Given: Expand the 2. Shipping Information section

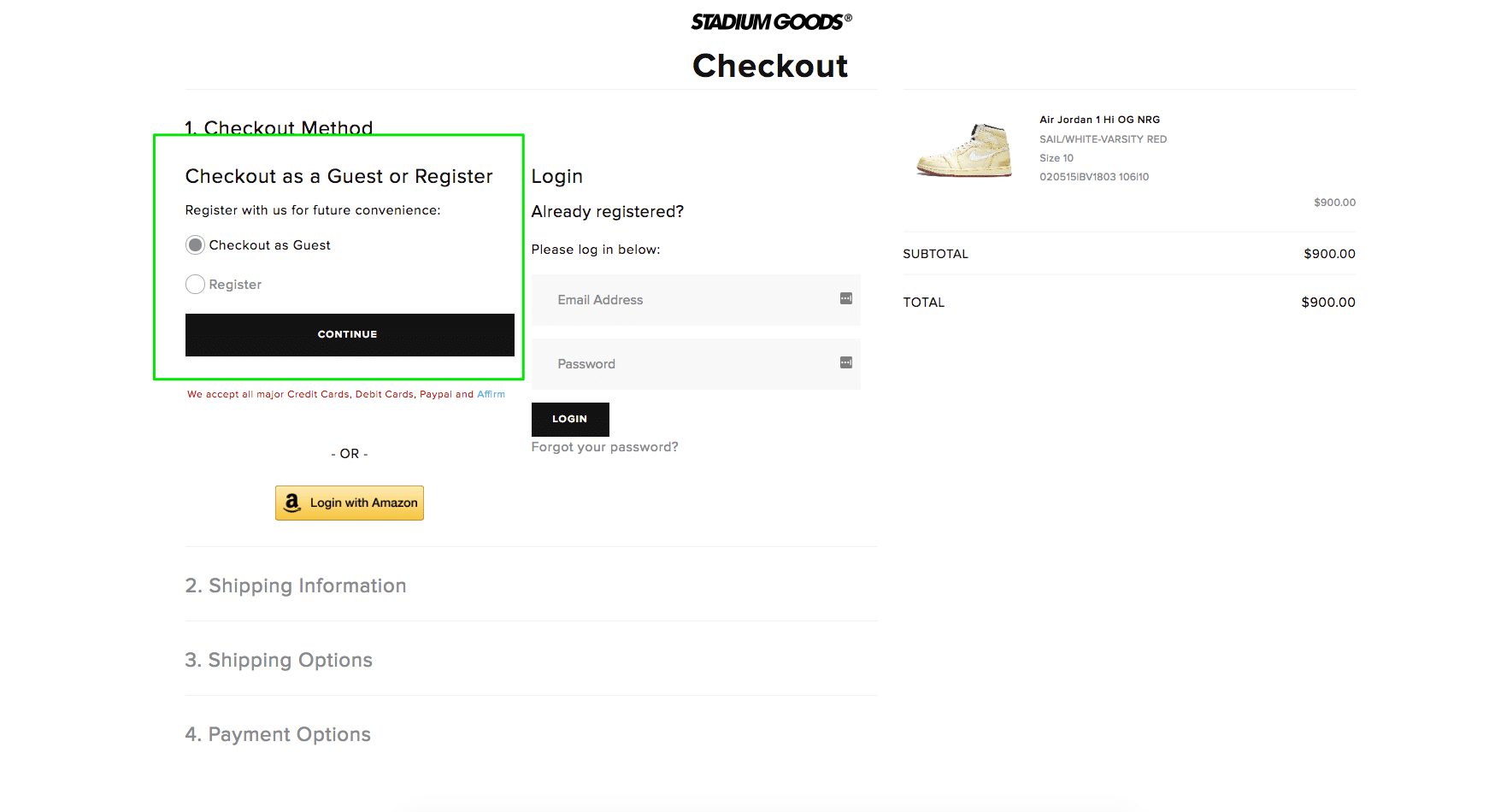Looking at the screenshot, I should click(296, 585).
